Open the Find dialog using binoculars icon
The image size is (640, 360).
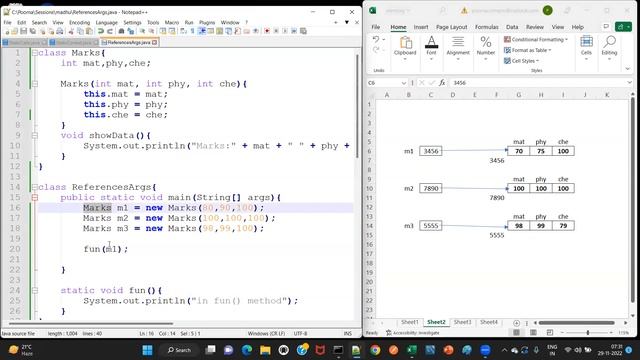(121, 31)
